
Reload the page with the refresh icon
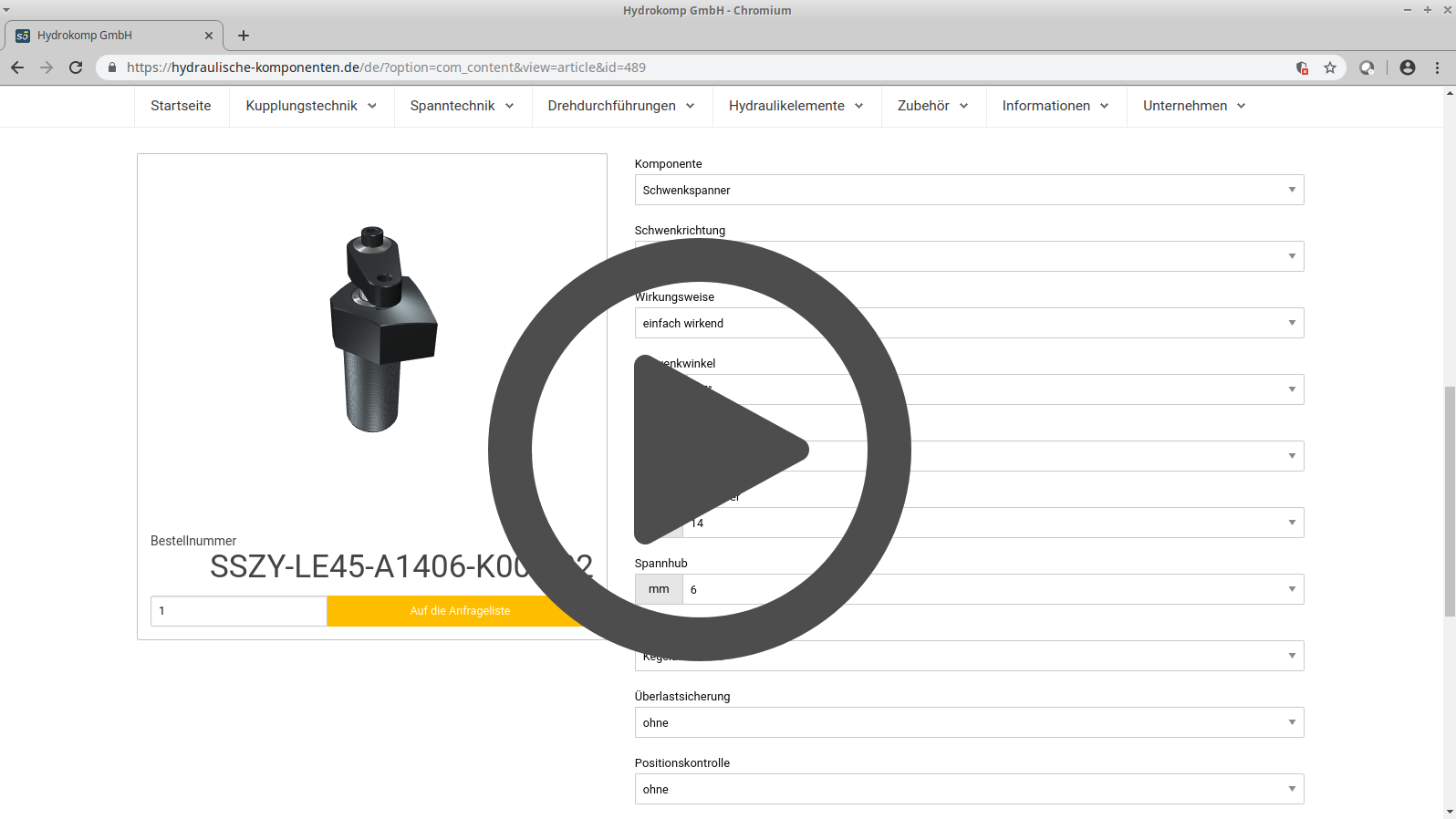(76, 67)
